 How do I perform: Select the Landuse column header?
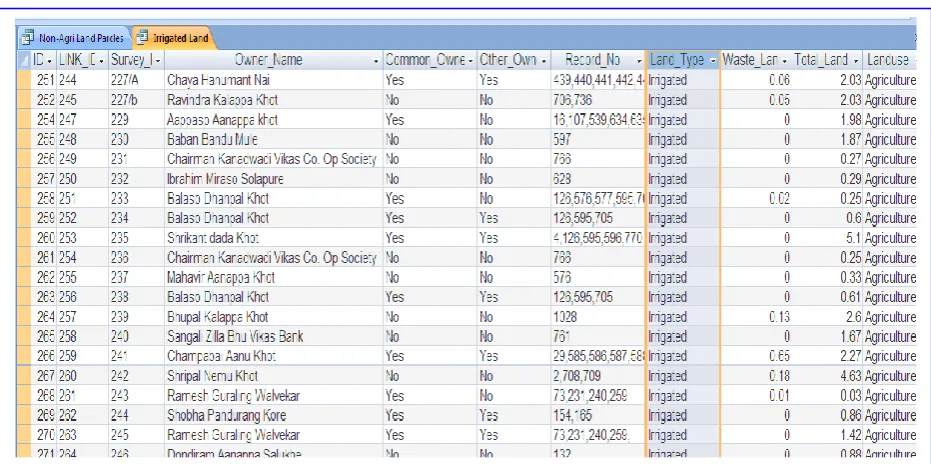click(888, 60)
